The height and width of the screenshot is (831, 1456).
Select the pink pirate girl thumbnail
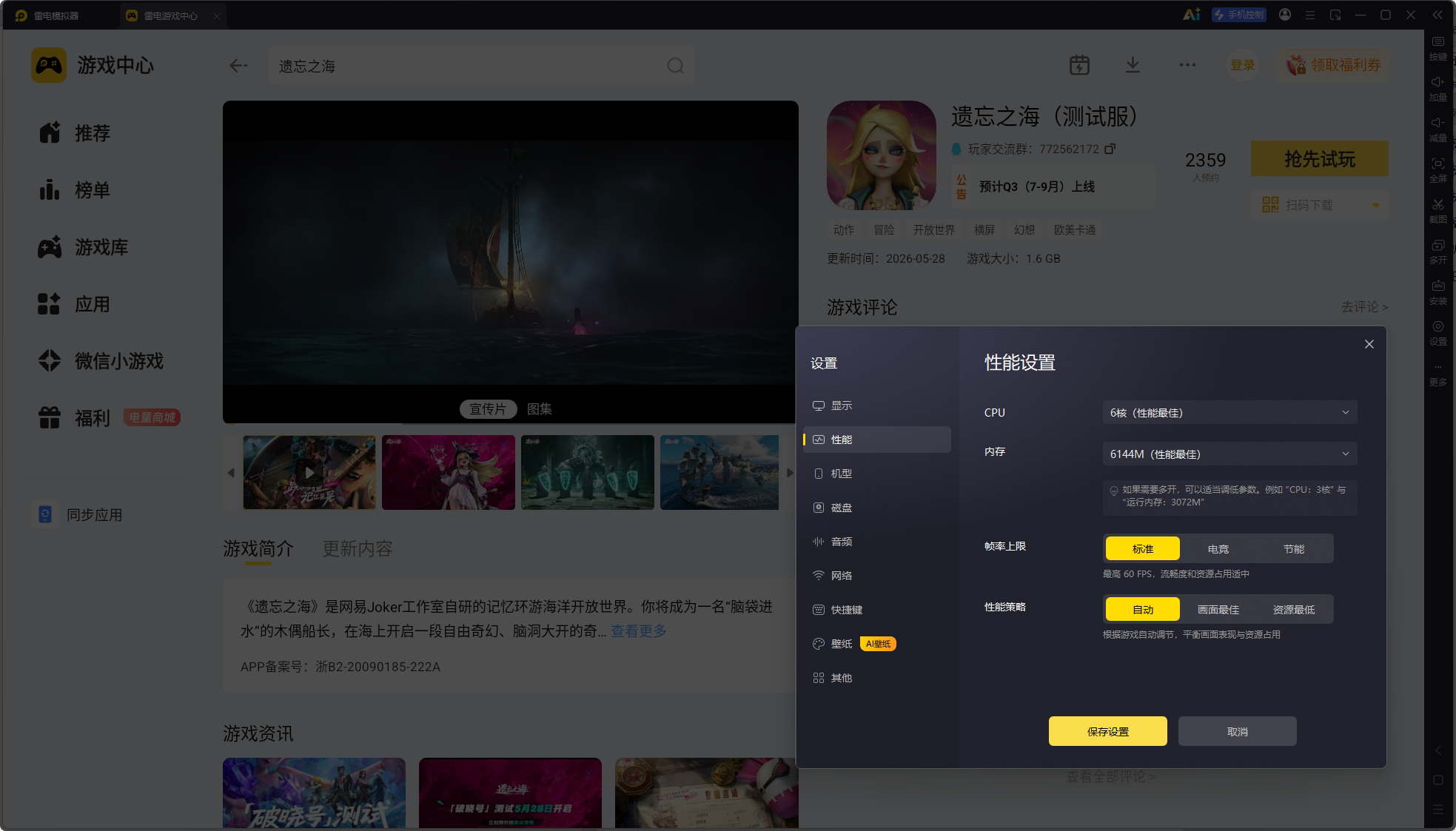coord(449,472)
